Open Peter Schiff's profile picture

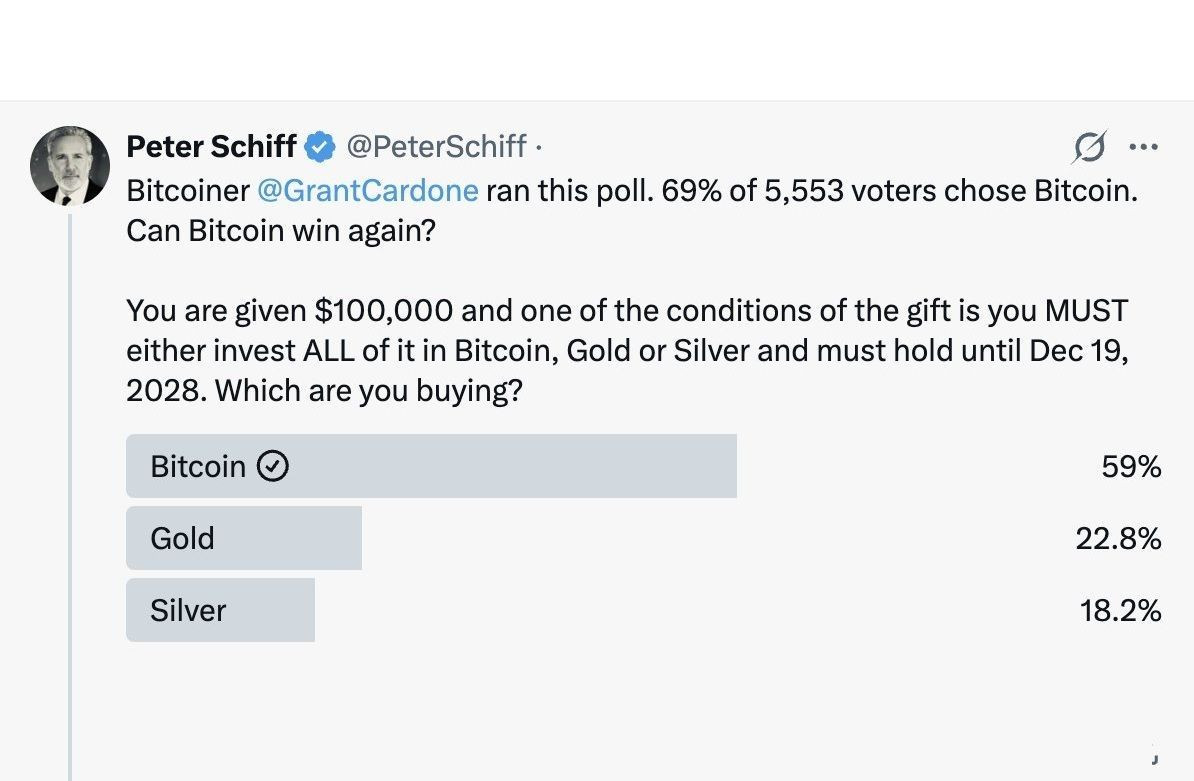[69, 165]
